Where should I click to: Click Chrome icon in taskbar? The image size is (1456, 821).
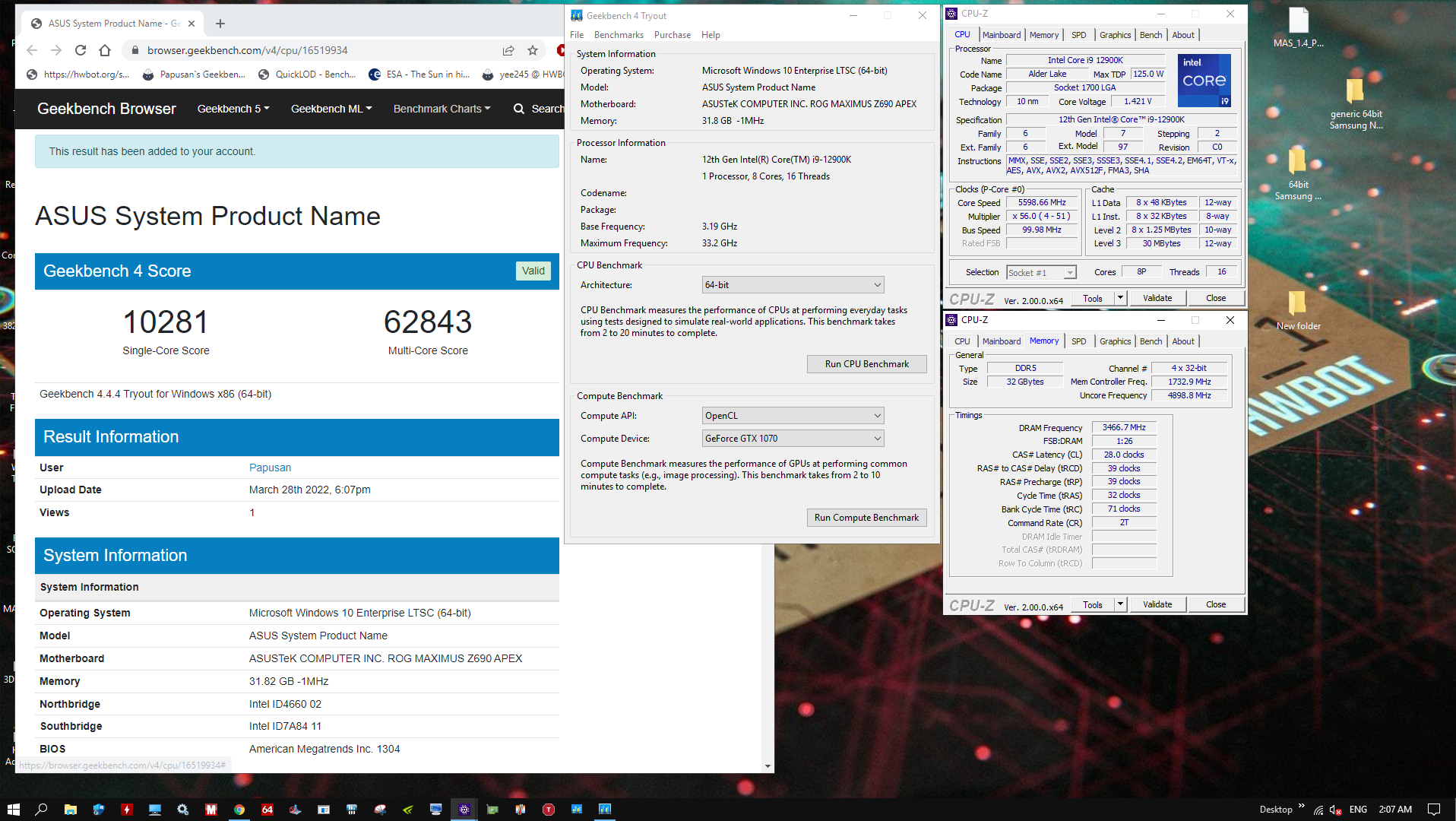tap(239, 810)
